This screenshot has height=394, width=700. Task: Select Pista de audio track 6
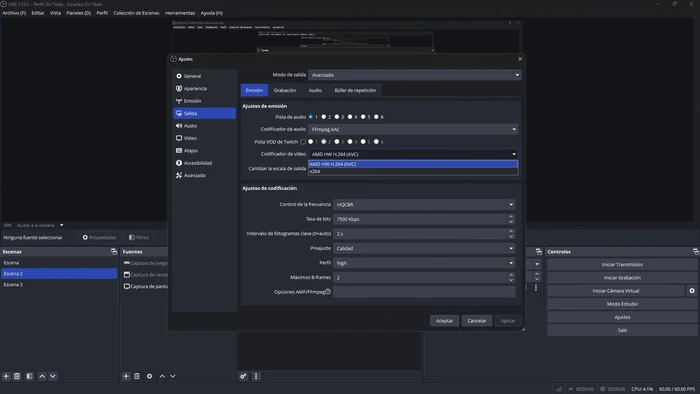[x=376, y=117]
